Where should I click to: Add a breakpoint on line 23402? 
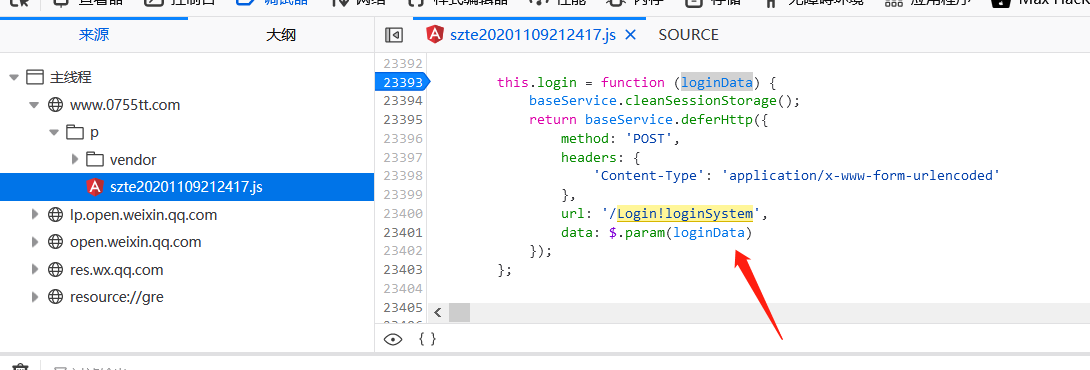tap(402, 250)
